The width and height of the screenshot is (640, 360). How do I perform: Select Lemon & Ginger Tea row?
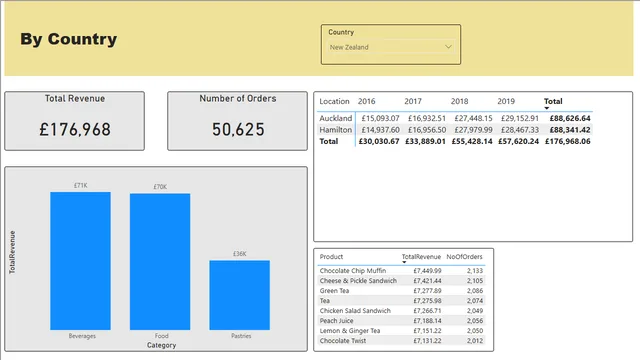click(x=401, y=331)
